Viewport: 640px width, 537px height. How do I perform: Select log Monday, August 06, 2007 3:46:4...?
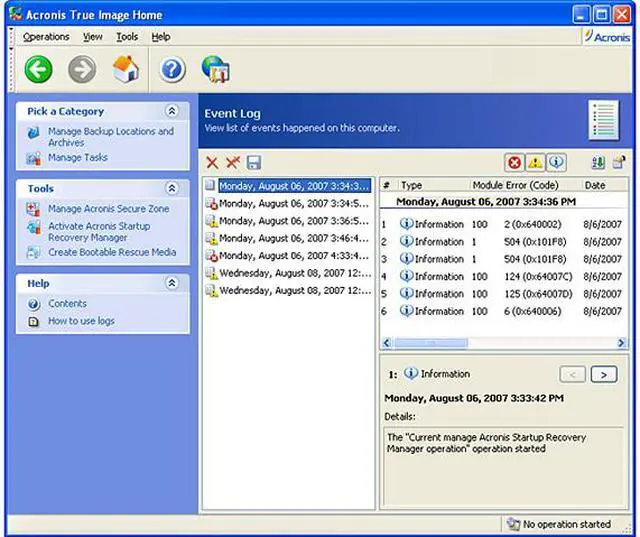[x=288, y=238]
